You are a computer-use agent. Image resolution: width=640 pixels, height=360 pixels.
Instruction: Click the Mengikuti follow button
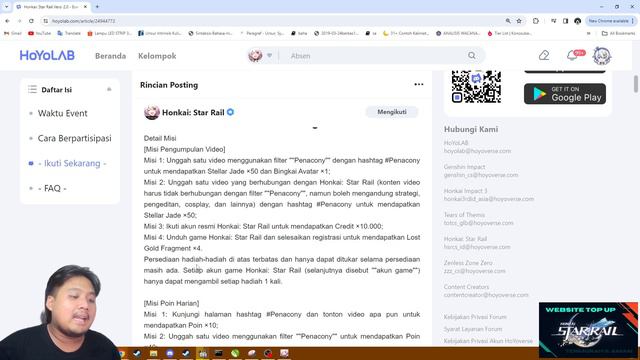click(x=392, y=112)
